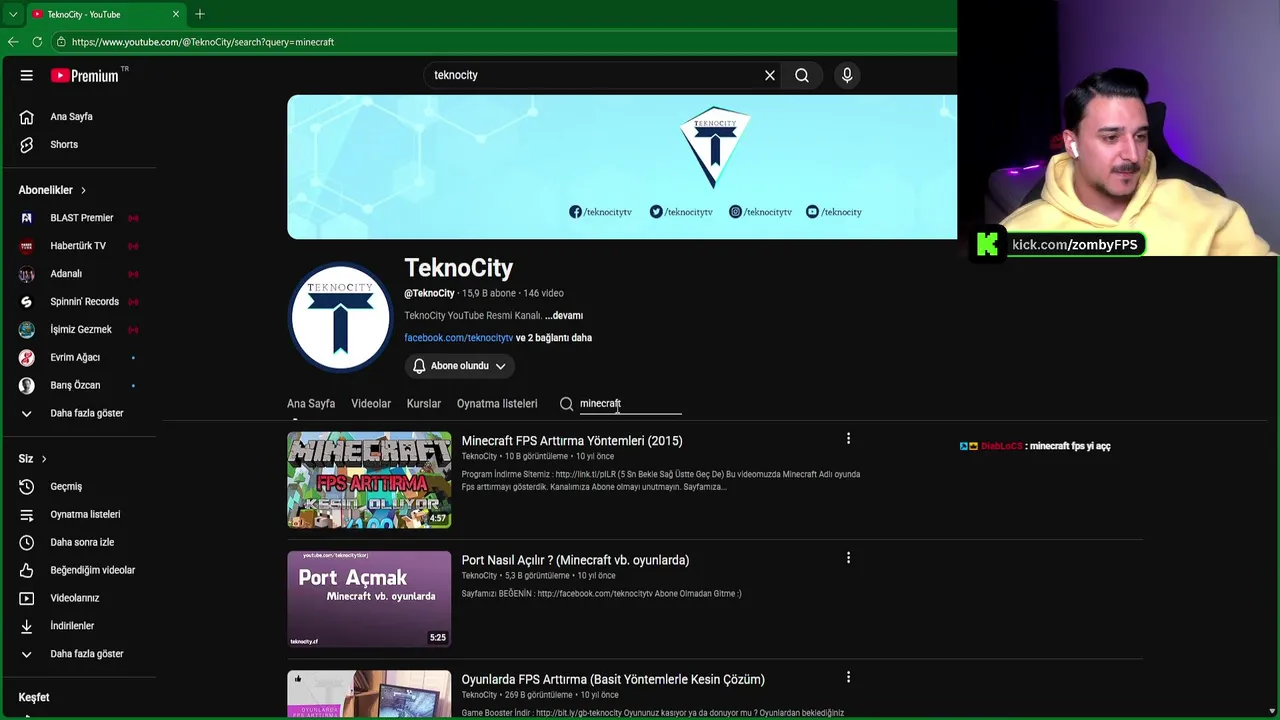Open Minecraft FPS Arttırma video thumbnail

[369, 480]
